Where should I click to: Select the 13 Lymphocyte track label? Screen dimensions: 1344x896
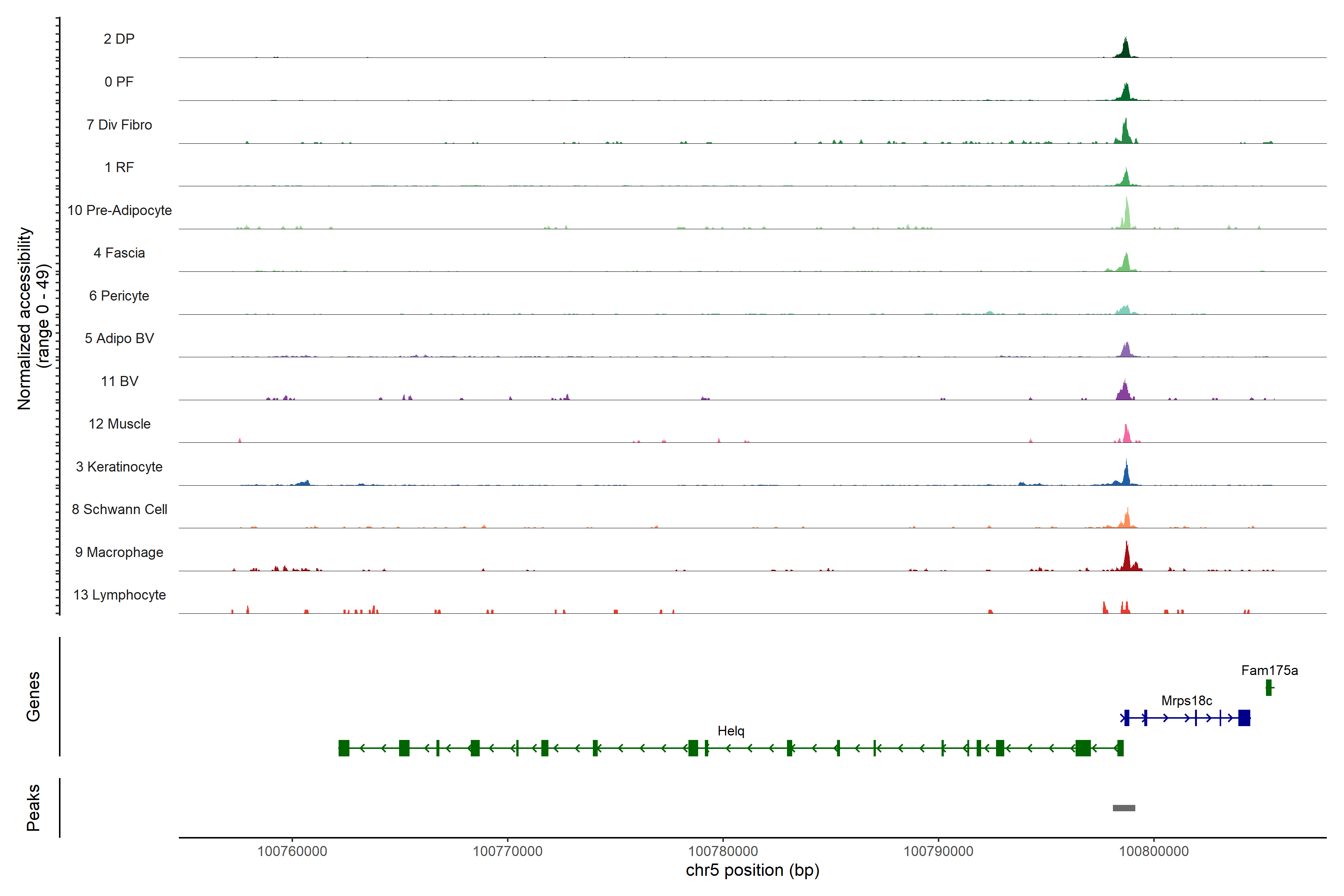(119, 595)
